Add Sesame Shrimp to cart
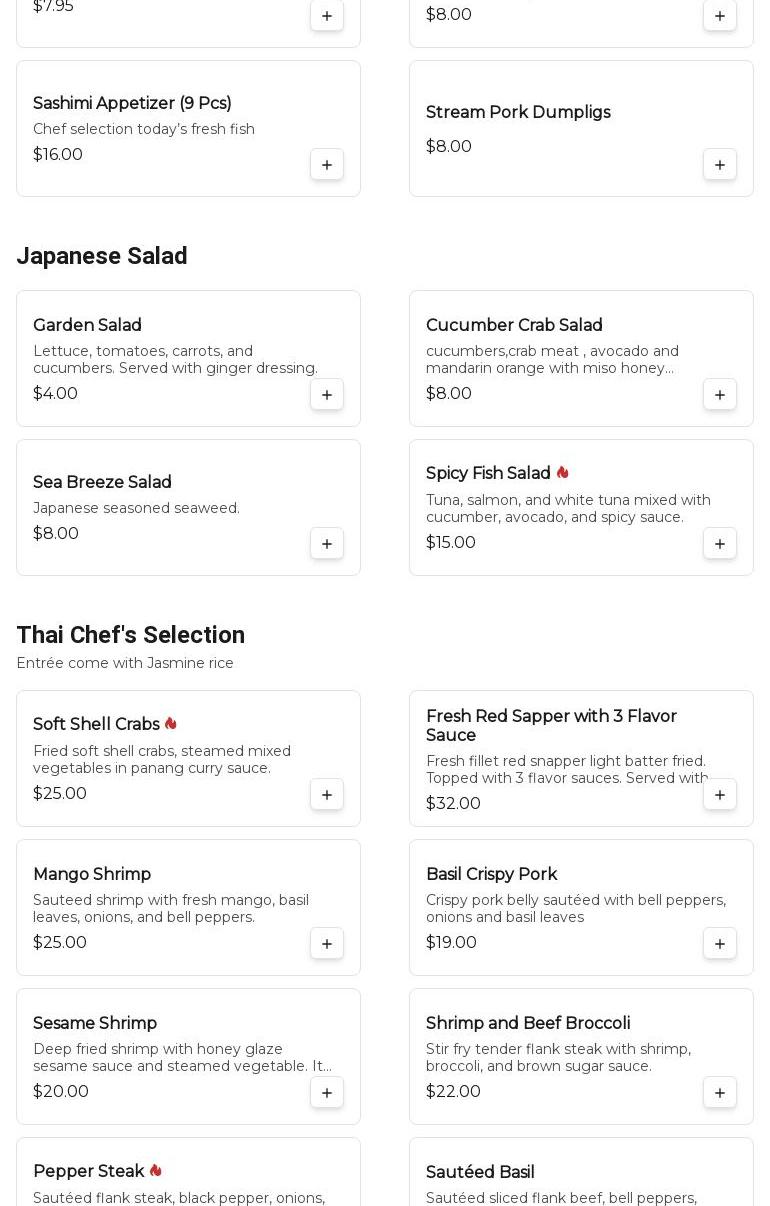Viewport: 770px width, 1206px height. click(x=327, y=1092)
